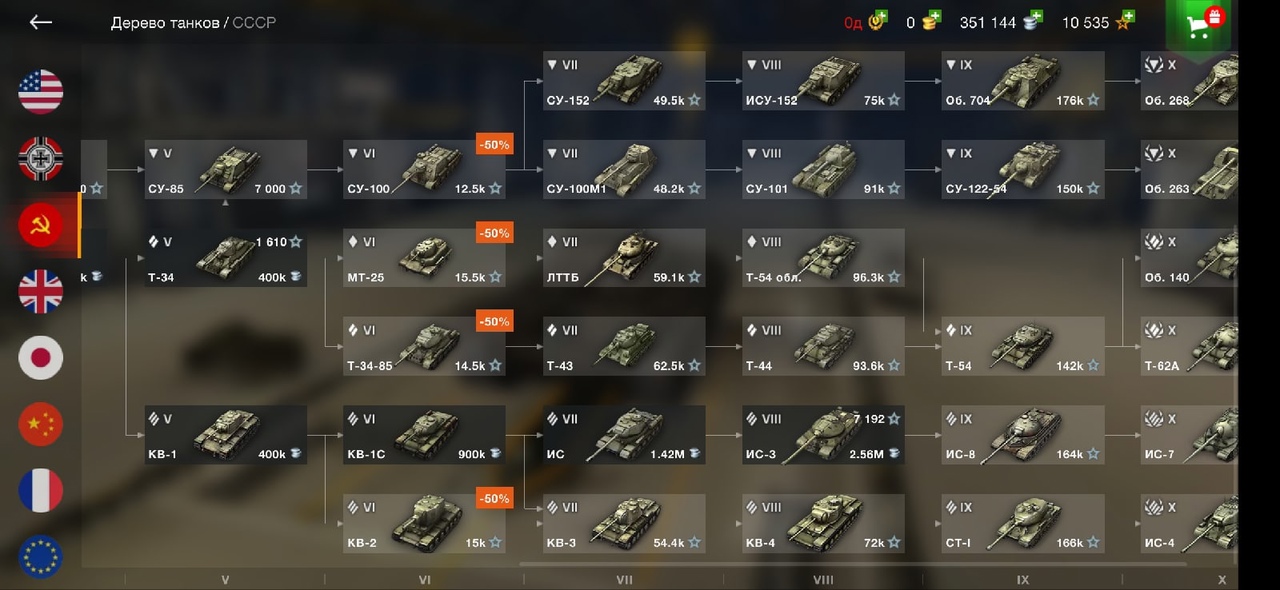Select the European nation flag
1280x590 pixels.
pyautogui.click(x=41, y=557)
